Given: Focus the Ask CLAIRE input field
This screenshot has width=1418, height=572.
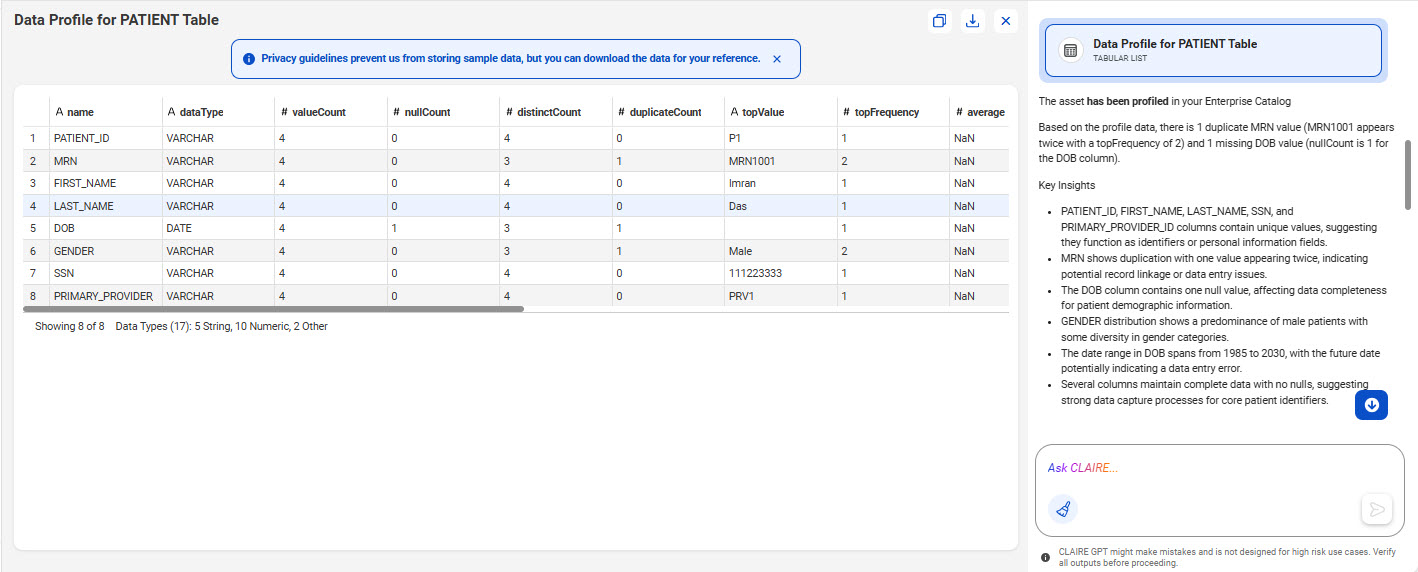Looking at the screenshot, I should click(x=1220, y=468).
